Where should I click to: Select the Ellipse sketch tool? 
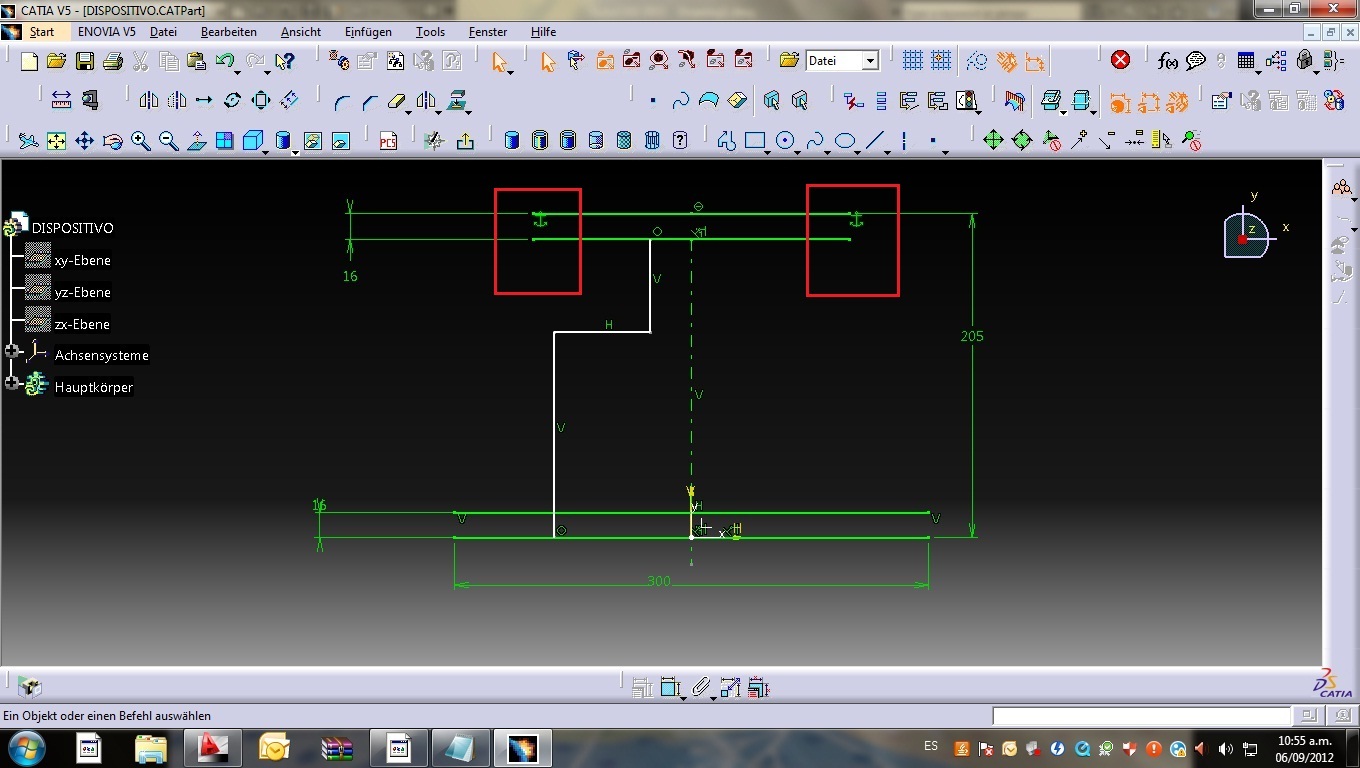[846, 141]
